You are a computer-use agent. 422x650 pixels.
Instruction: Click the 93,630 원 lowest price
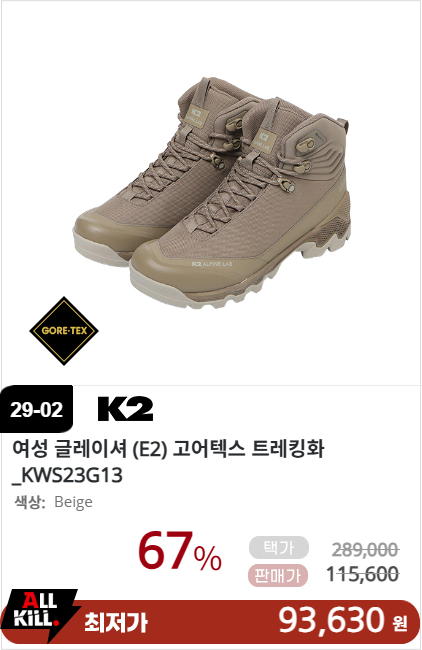click(342, 621)
